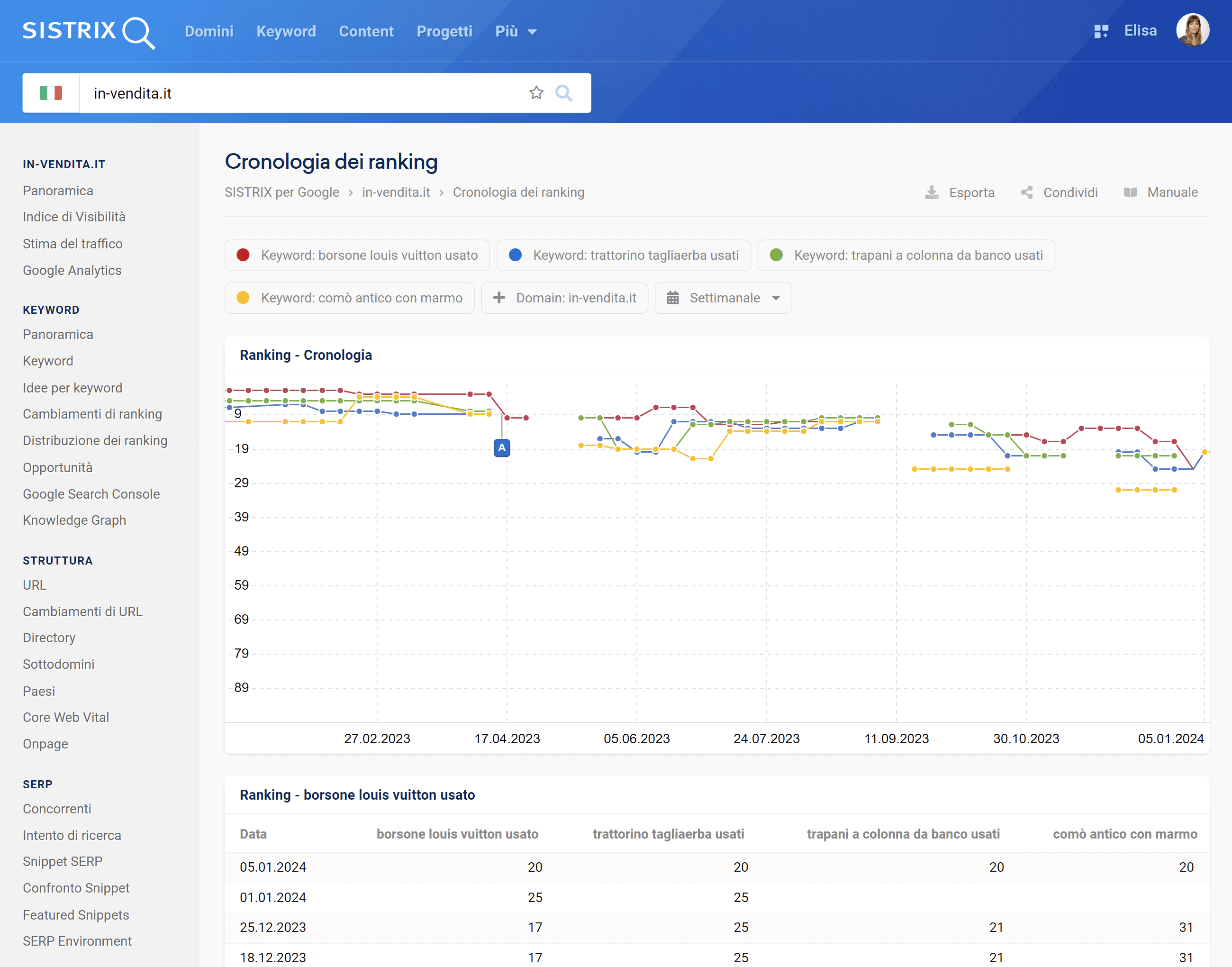Open Confronto Snippet link
Screen dimensions: 1232x967
click(x=76, y=888)
